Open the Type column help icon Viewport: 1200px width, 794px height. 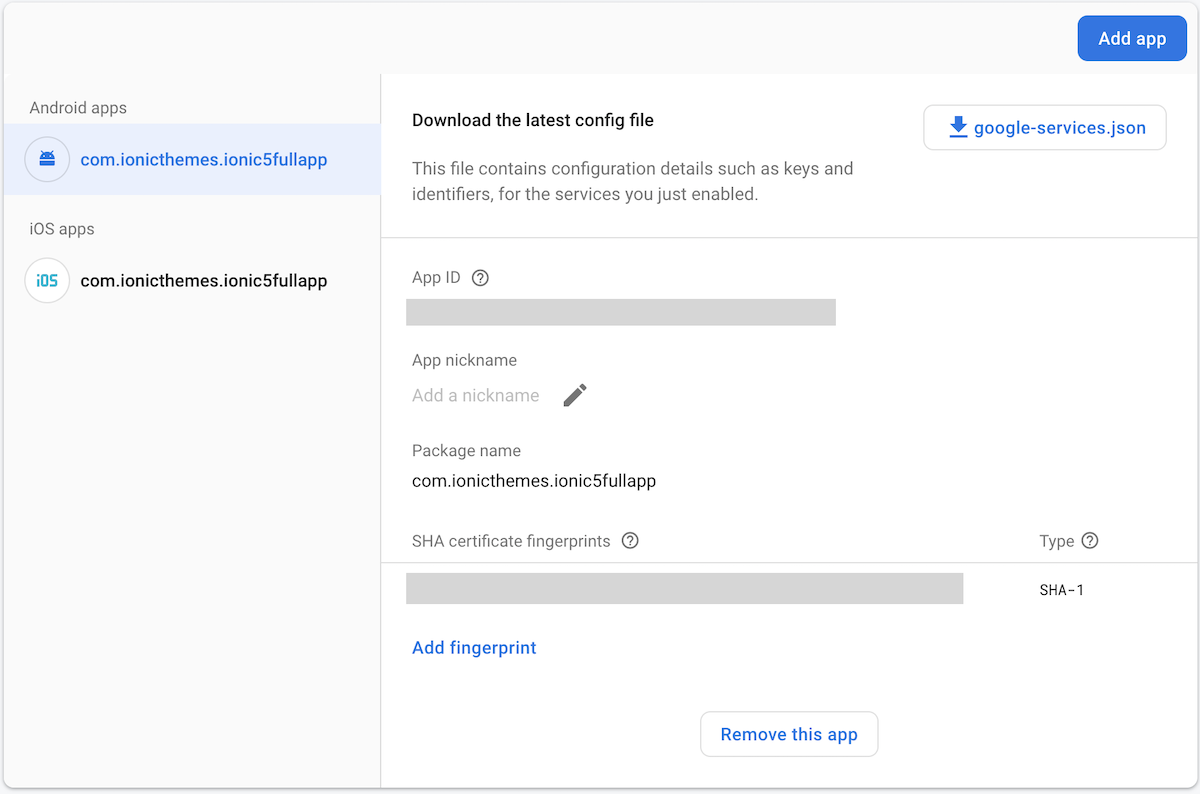(x=1090, y=541)
